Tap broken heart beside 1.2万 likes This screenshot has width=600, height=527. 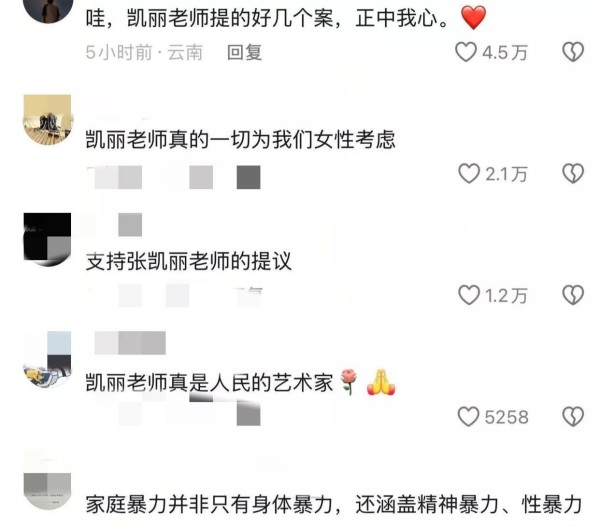pos(573,295)
